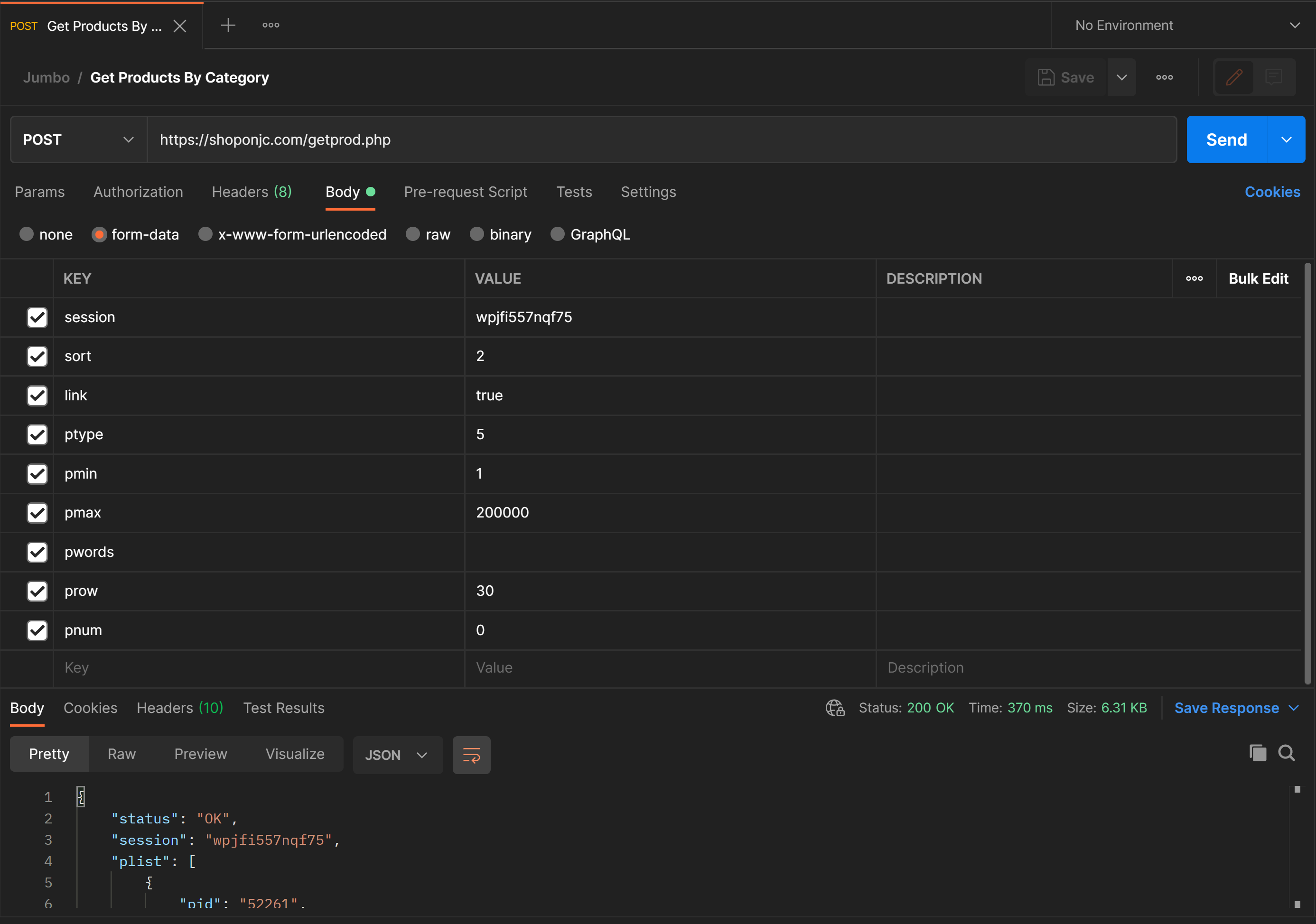Switch to the Params tab

click(39, 192)
